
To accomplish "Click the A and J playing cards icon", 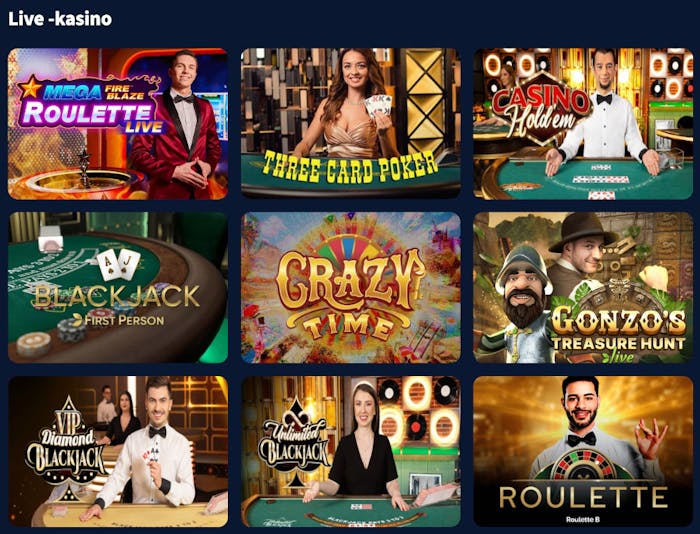I will (119, 263).
